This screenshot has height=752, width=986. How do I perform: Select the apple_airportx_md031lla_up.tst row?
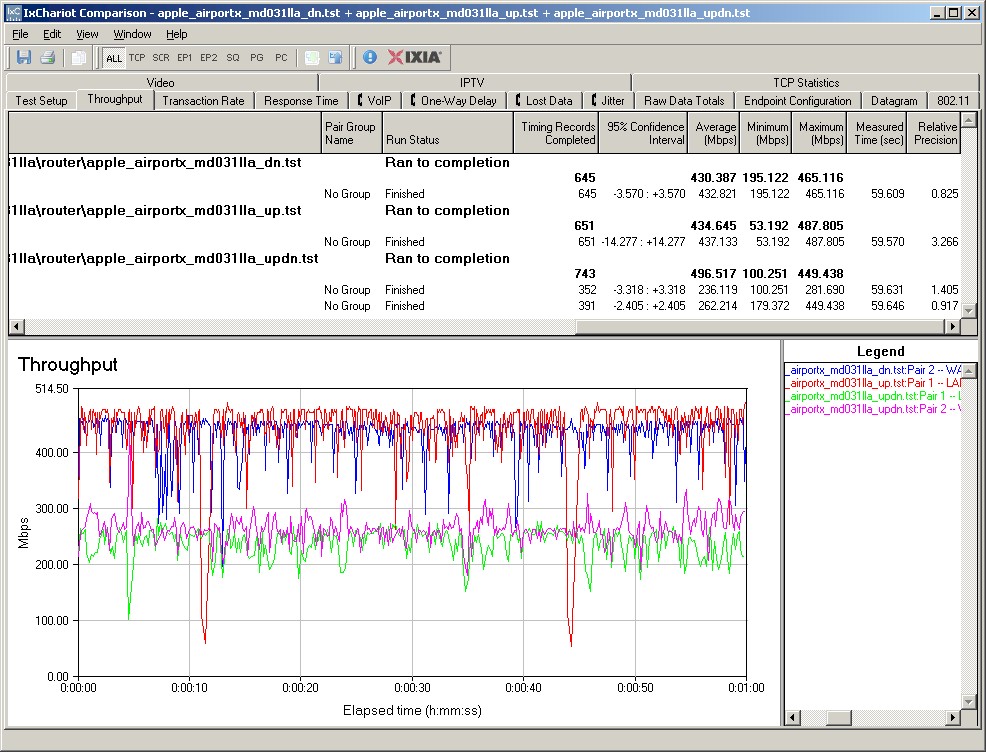tap(484, 211)
